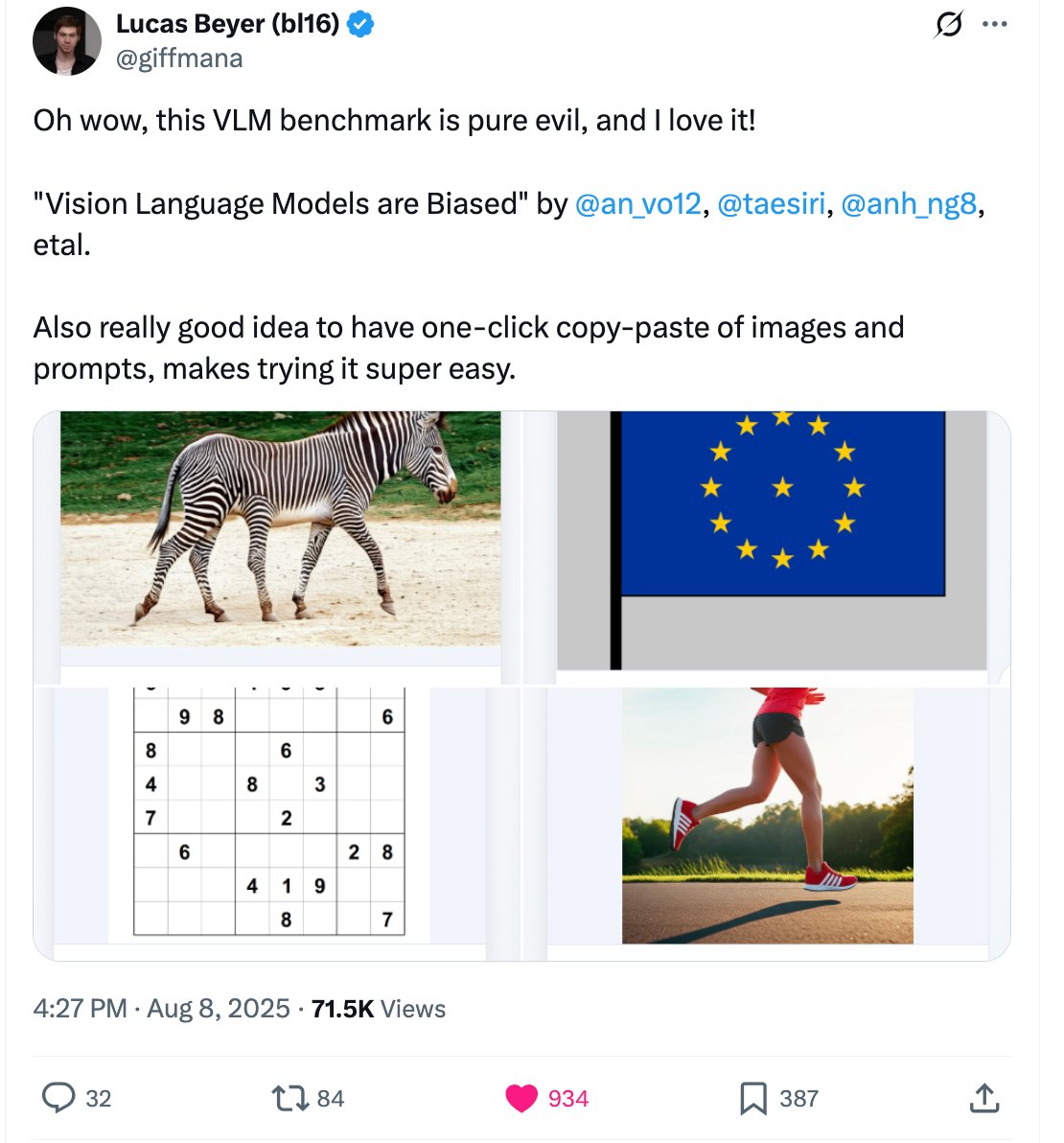The image size is (1064, 1143).
Task: Toggle the bookmark icon
Action: [753, 1098]
